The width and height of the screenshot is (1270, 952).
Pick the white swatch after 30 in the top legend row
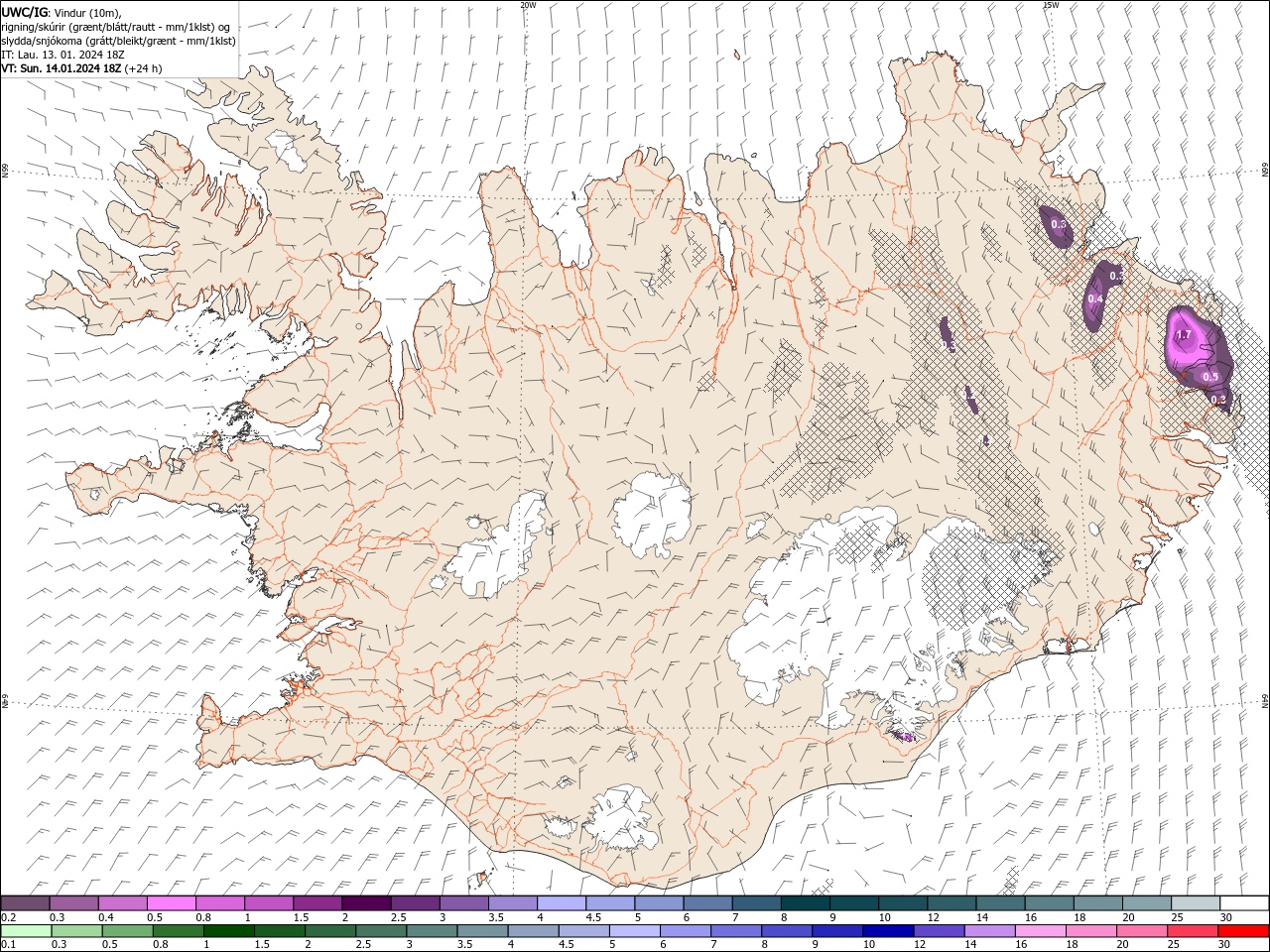pyautogui.click(x=1245, y=903)
